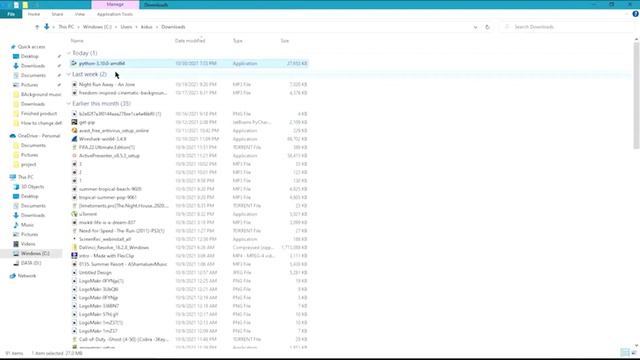Click Users in the address breadcrumb
The image size is (640, 360).
click(126, 27)
